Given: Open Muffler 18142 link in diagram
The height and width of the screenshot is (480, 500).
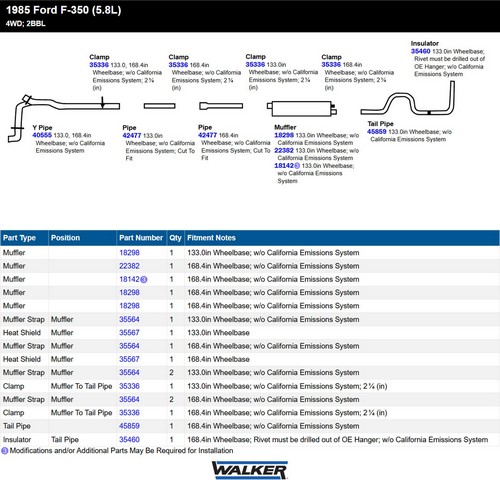Looking at the screenshot, I should [284, 166].
